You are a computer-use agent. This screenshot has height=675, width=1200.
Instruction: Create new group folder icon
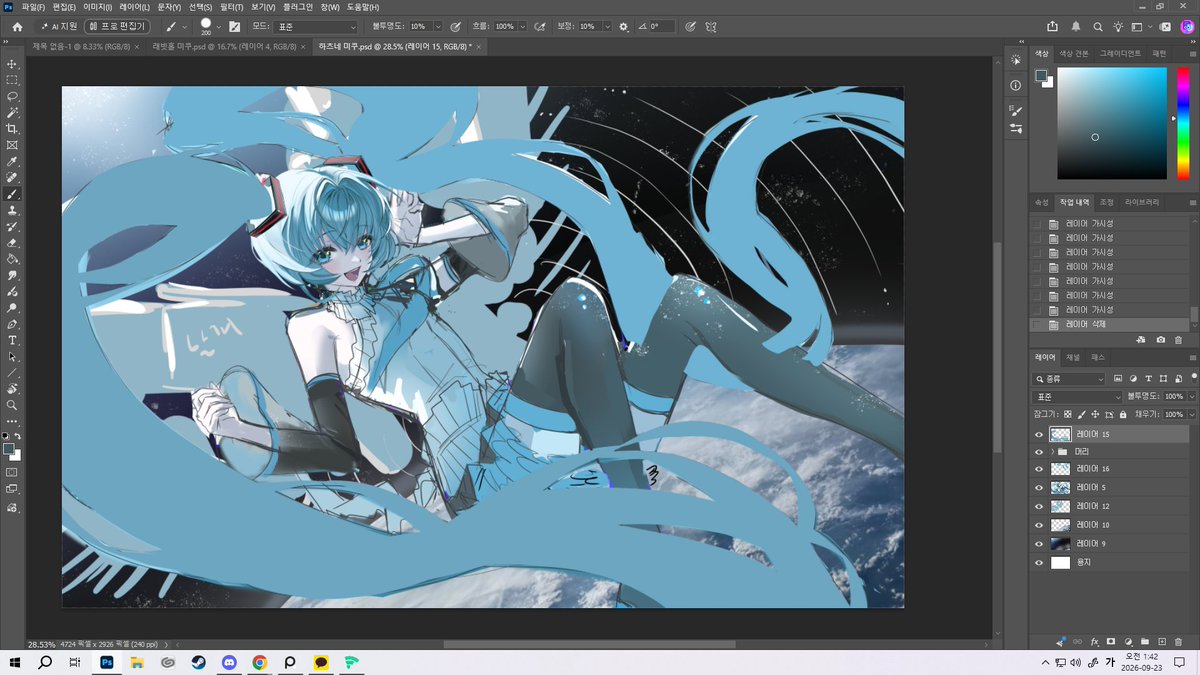pos(1144,641)
